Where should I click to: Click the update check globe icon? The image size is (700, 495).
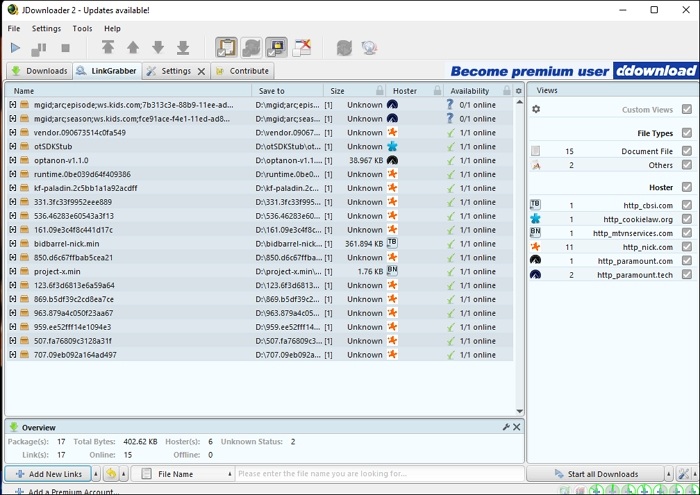(x=370, y=48)
